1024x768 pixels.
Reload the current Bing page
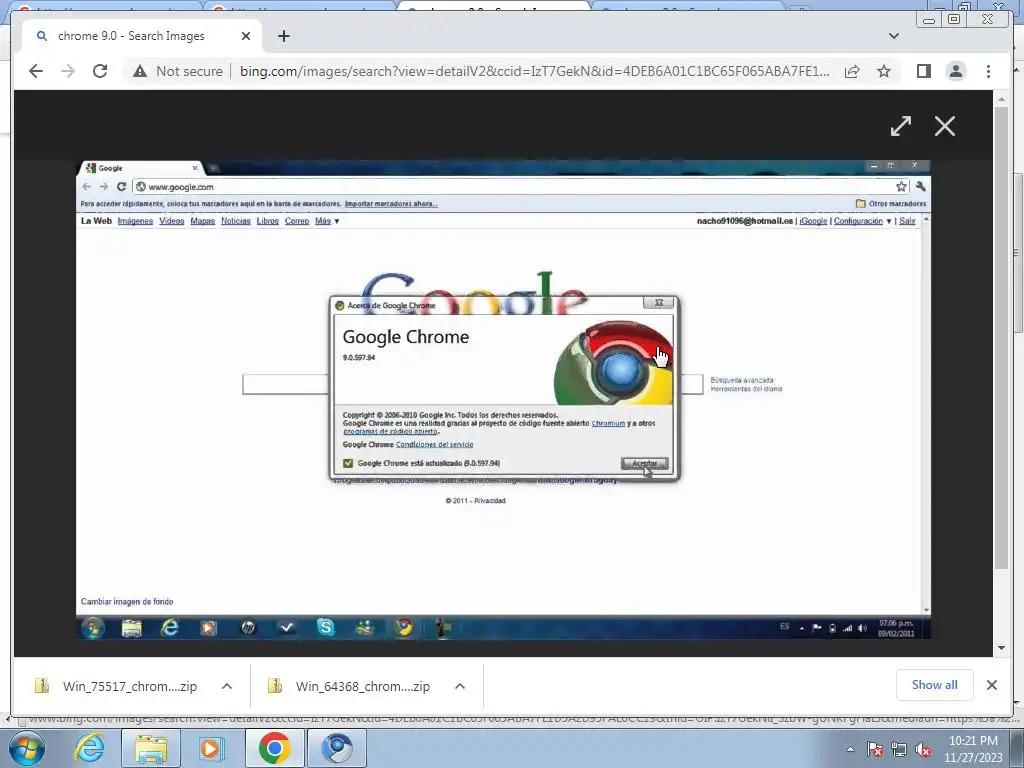pos(100,71)
